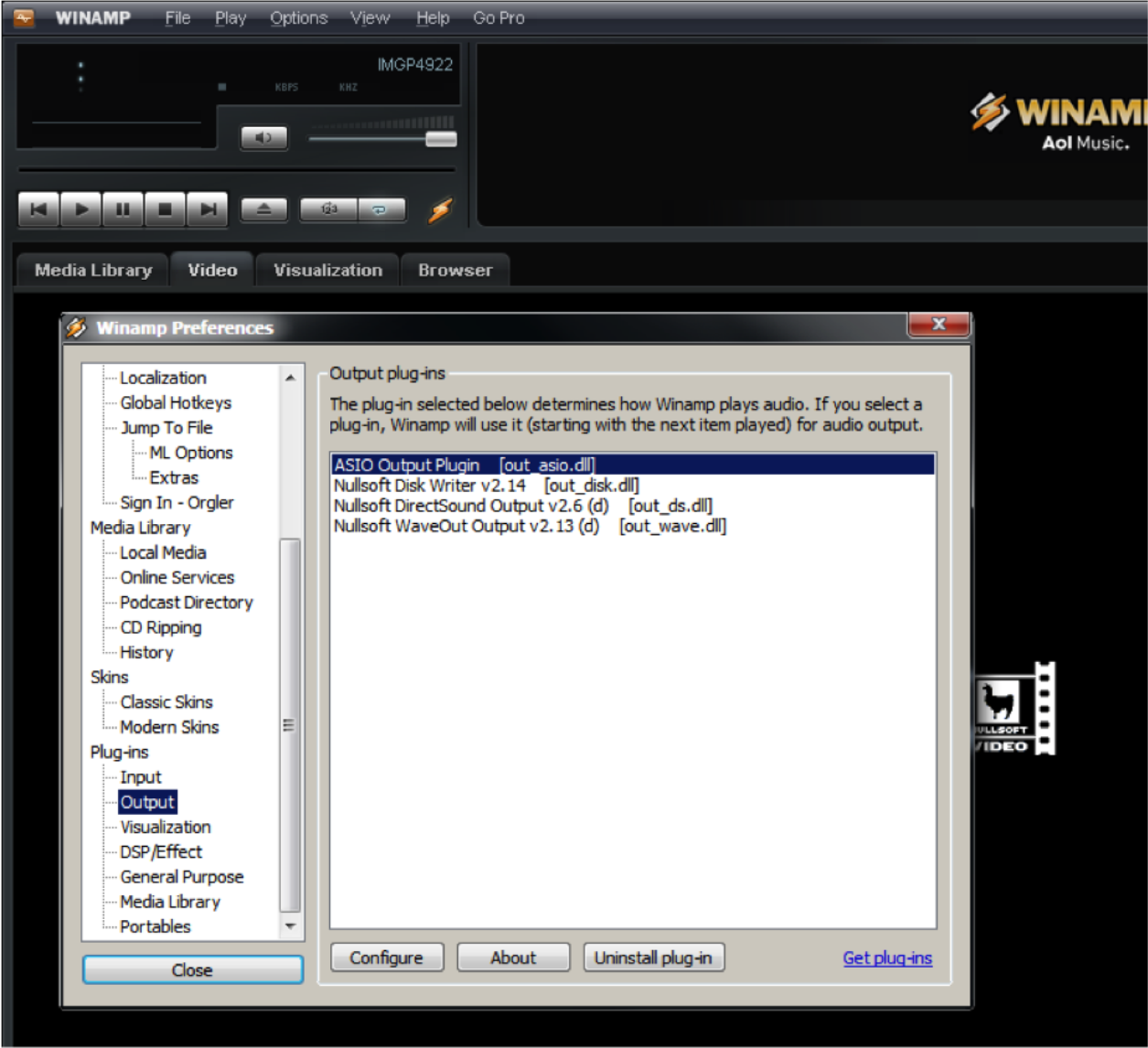
Task: Click the Previous track button
Action: pos(38,209)
